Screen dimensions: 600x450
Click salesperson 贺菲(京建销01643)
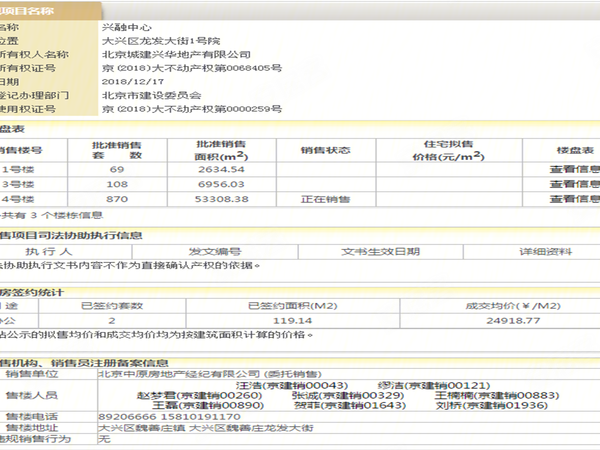[x=350, y=405]
